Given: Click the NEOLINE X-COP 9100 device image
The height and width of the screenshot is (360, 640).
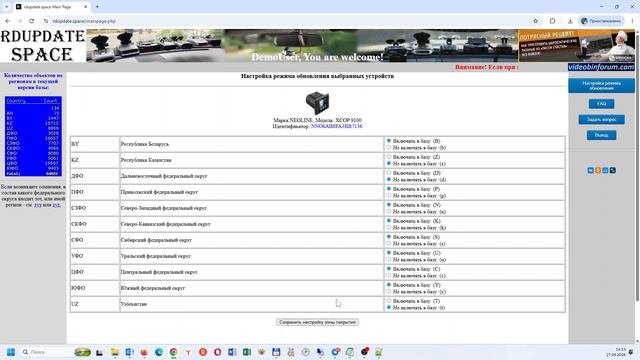Looking at the screenshot, I should 317,103.
